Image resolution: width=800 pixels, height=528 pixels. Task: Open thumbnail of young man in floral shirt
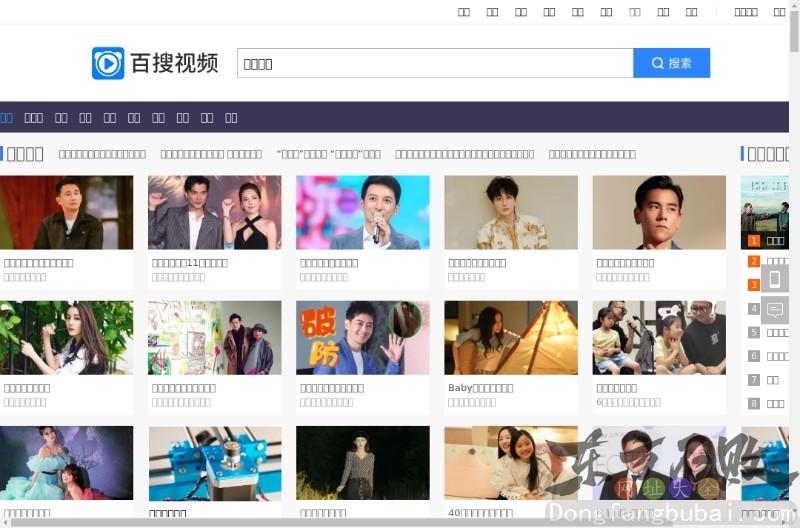coord(511,212)
